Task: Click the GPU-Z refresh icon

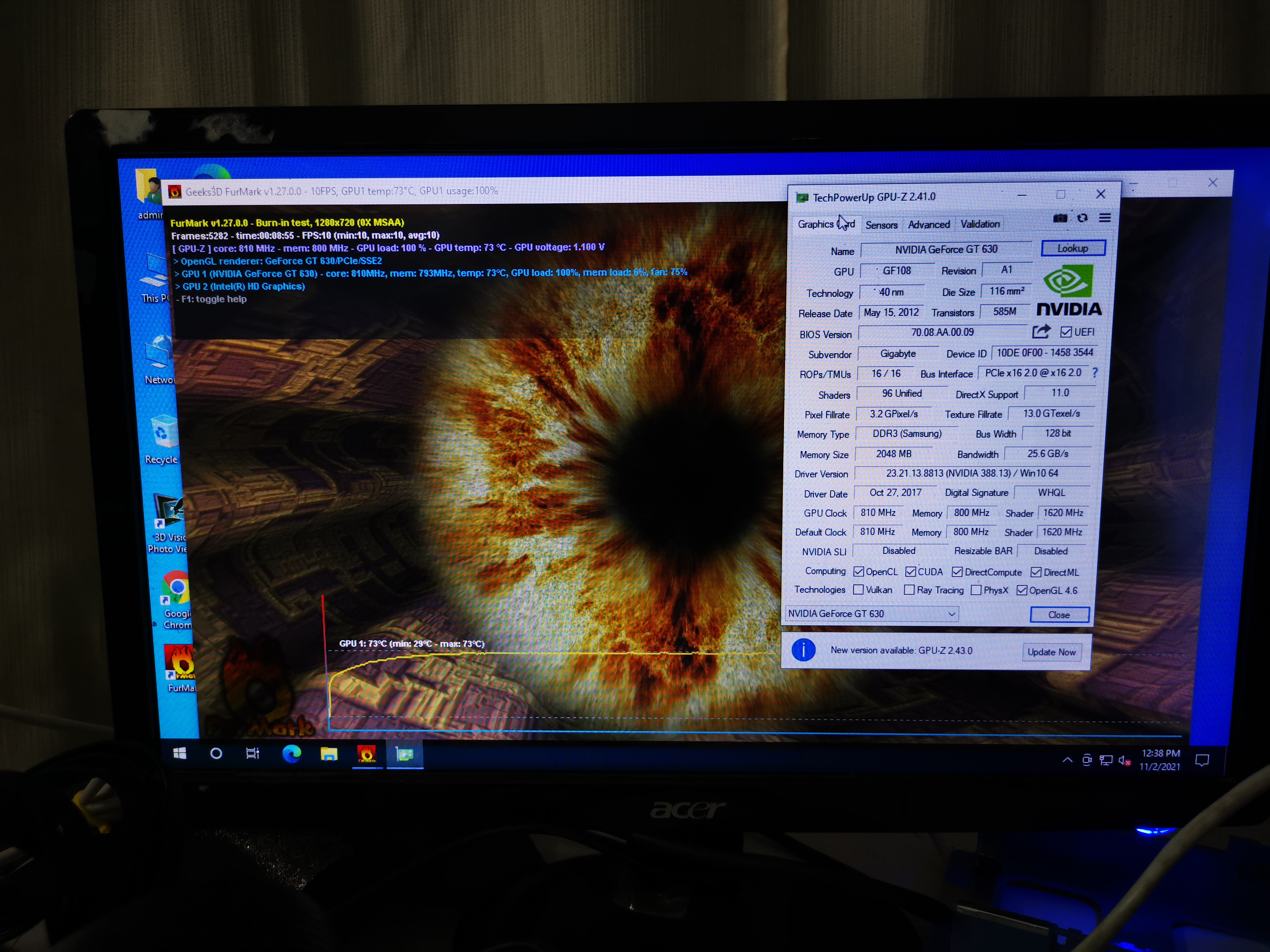Action: 1082,218
